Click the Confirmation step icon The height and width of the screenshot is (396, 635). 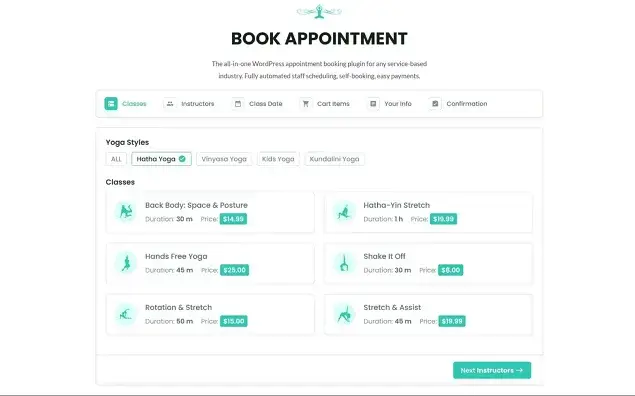(435, 104)
